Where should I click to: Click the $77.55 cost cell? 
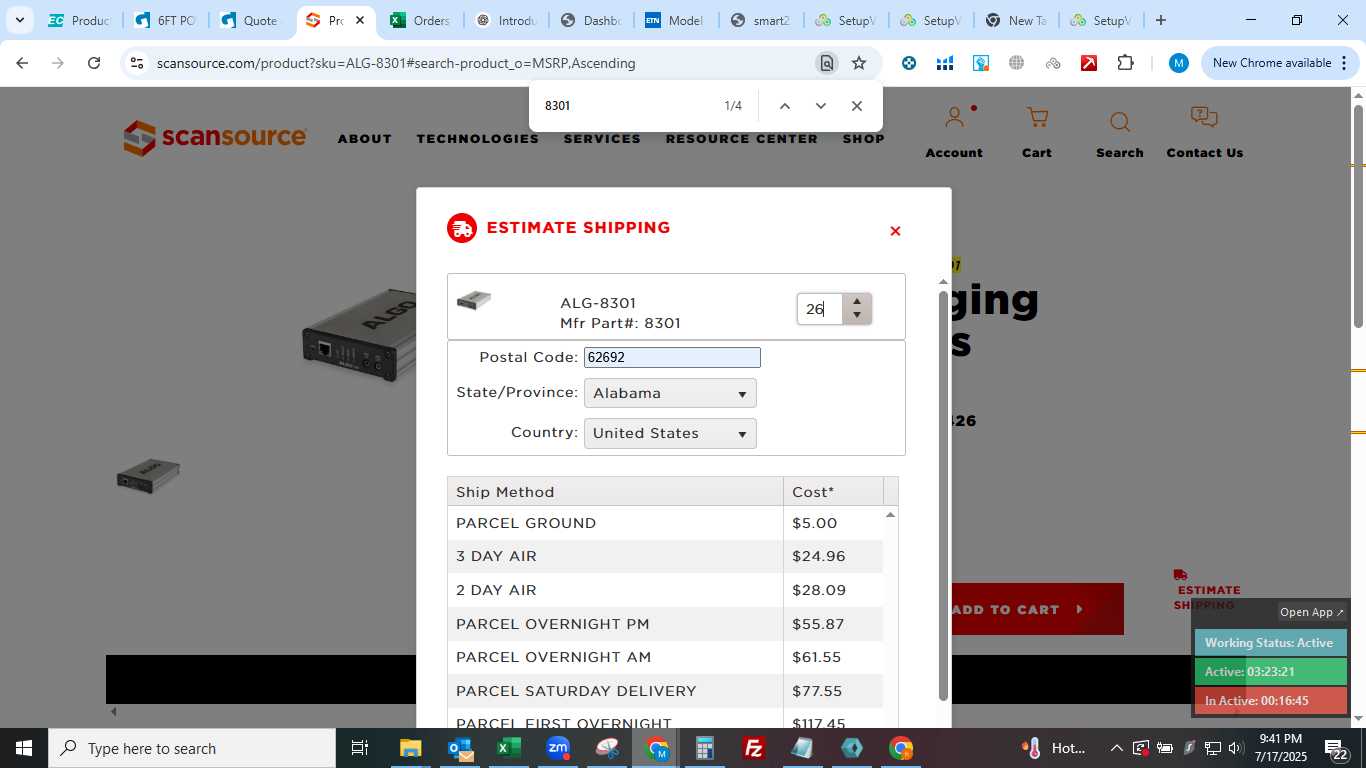833,691
